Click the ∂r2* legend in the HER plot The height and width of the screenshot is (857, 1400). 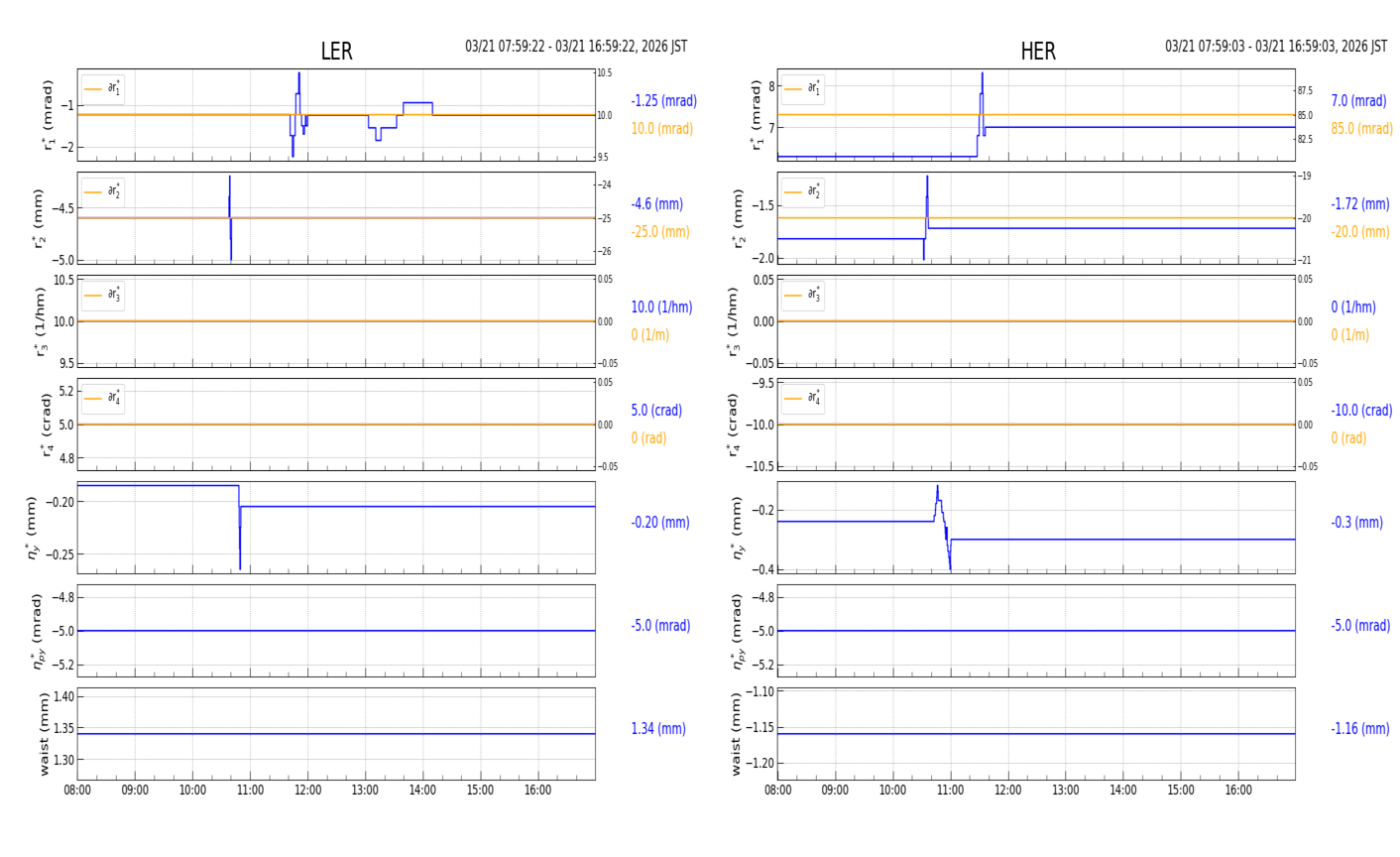[x=803, y=192]
